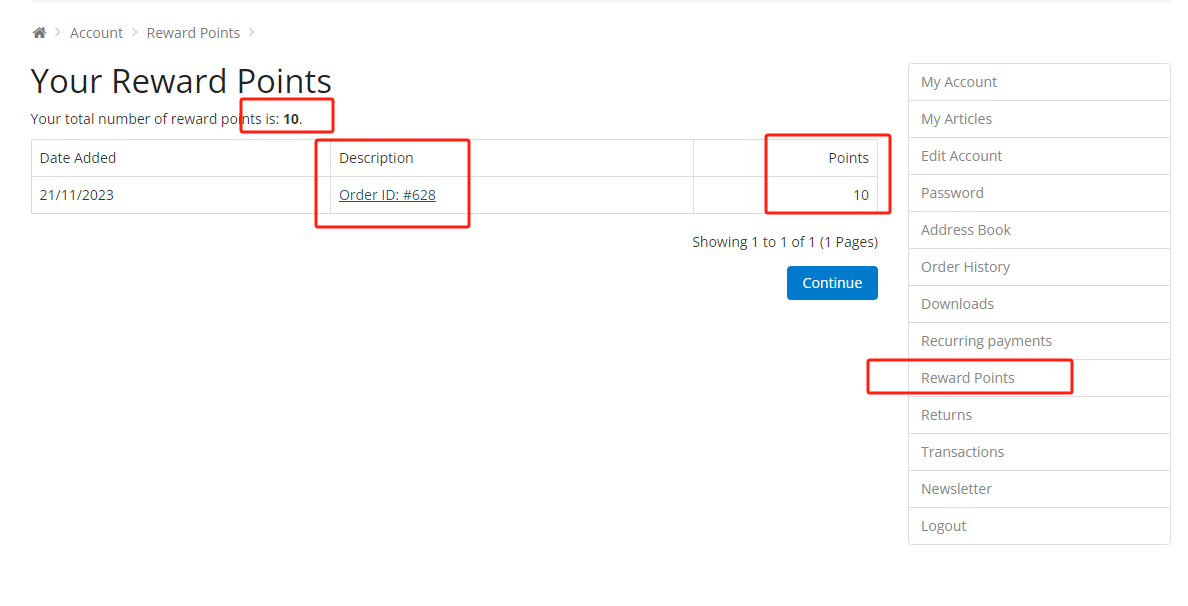Open Address Book in the sidebar
The width and height of the screenshot is (1188, 606).
[x=1039, y=230]
